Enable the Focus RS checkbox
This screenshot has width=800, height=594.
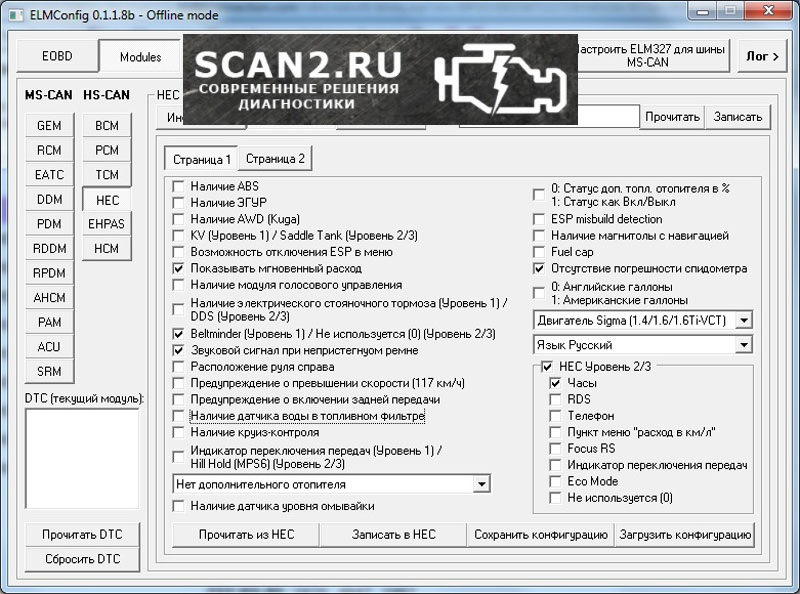click(x=555, y=449)
